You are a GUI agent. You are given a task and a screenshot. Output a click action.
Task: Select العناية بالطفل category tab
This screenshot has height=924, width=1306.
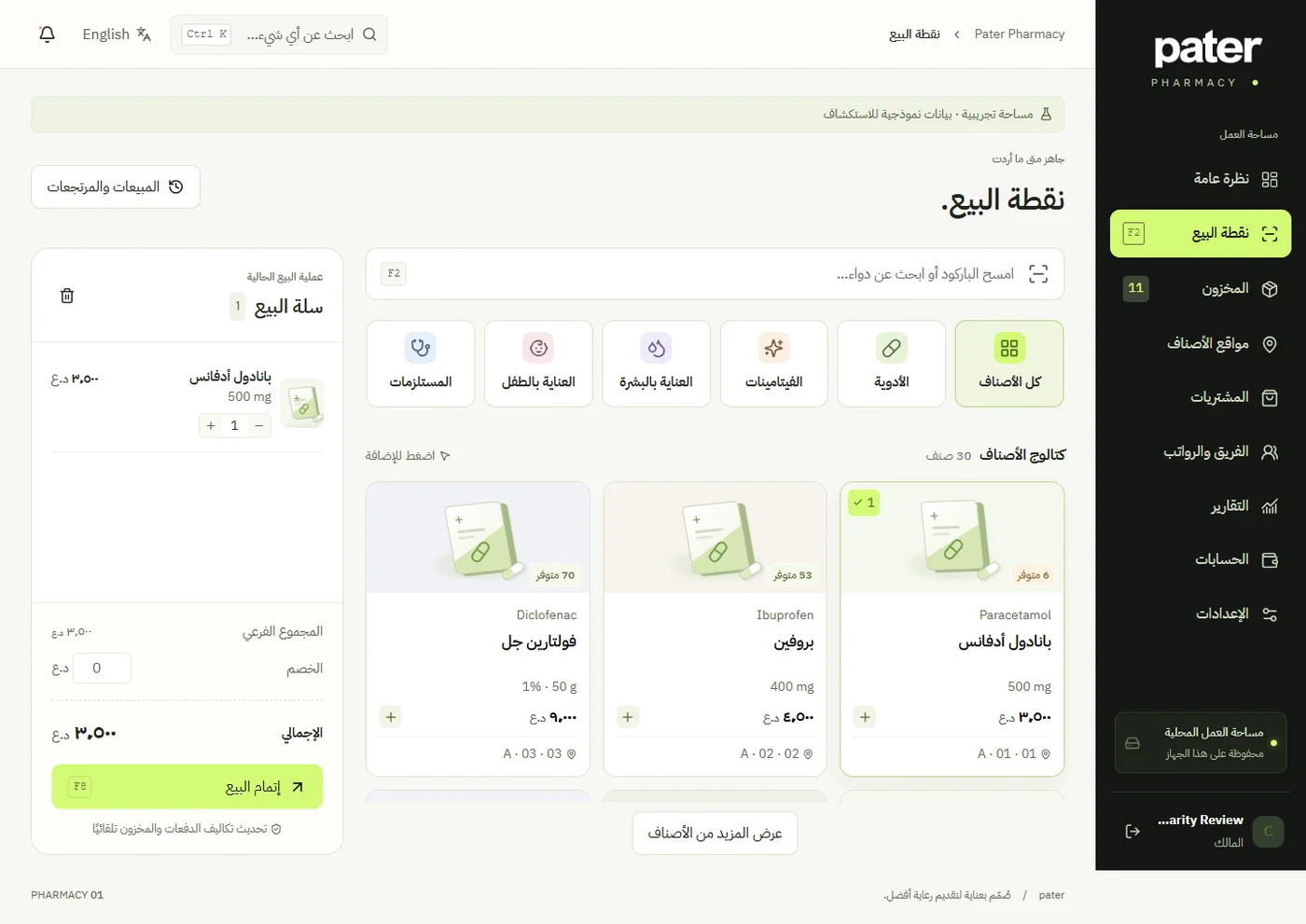pyautogui.click(x=539, y=364)
